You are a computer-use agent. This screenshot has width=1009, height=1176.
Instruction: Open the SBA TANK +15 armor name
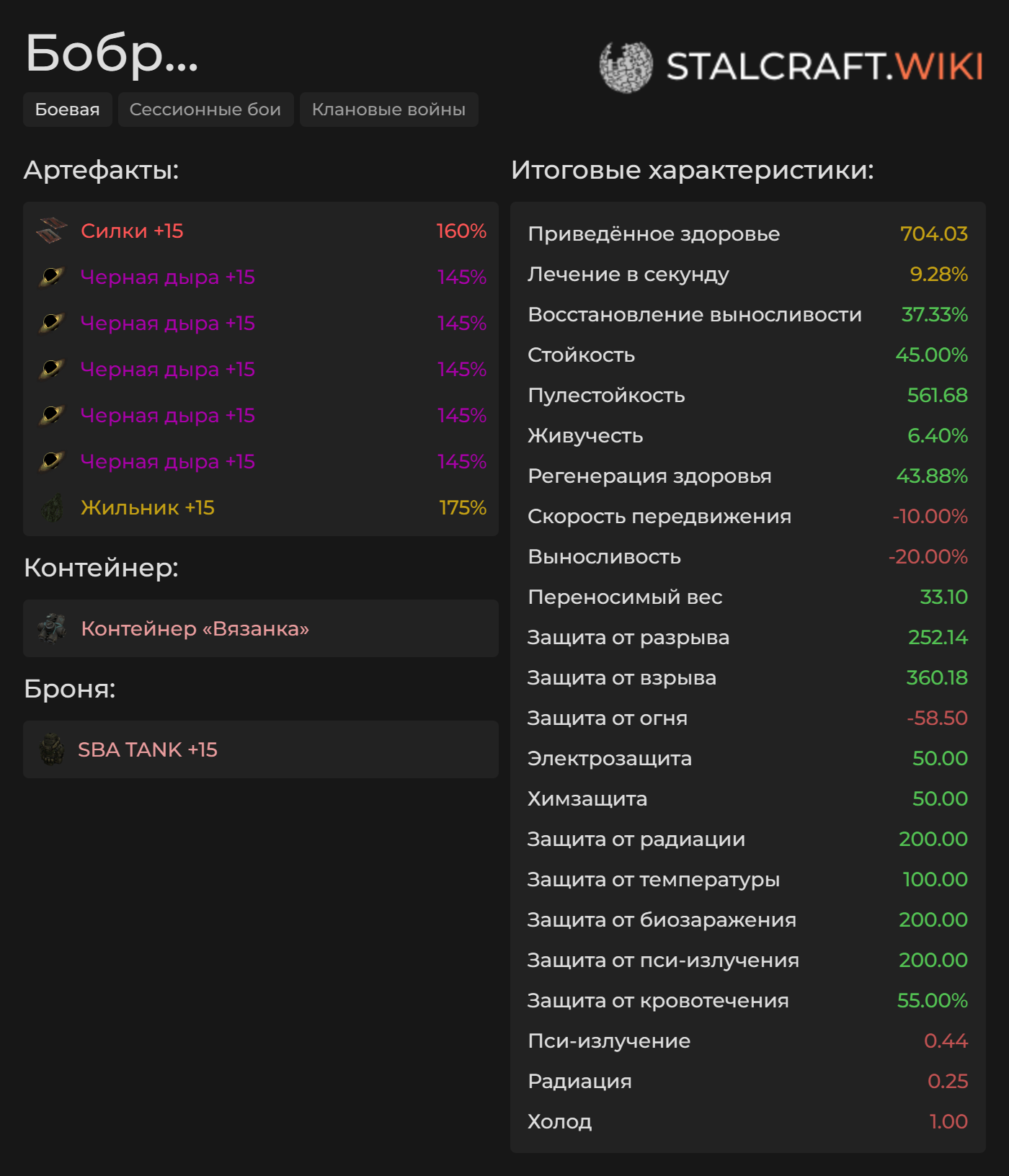[x=148, y=750]
